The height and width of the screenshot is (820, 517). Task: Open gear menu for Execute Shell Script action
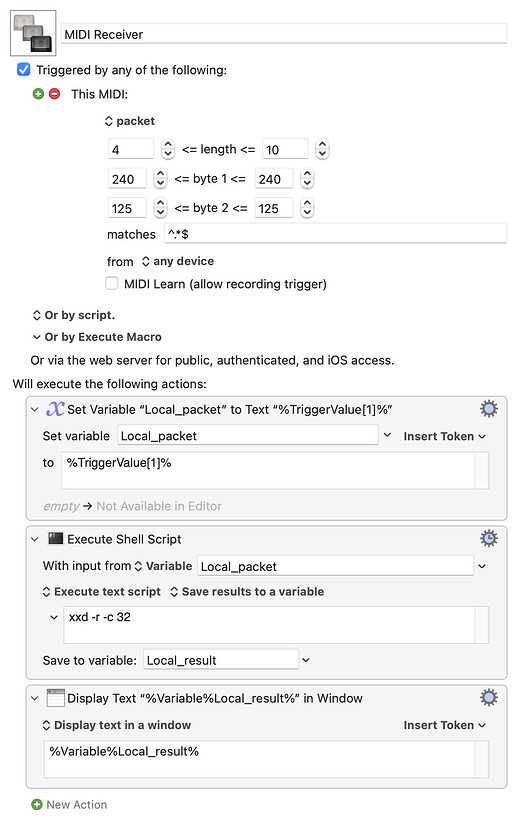489,539
